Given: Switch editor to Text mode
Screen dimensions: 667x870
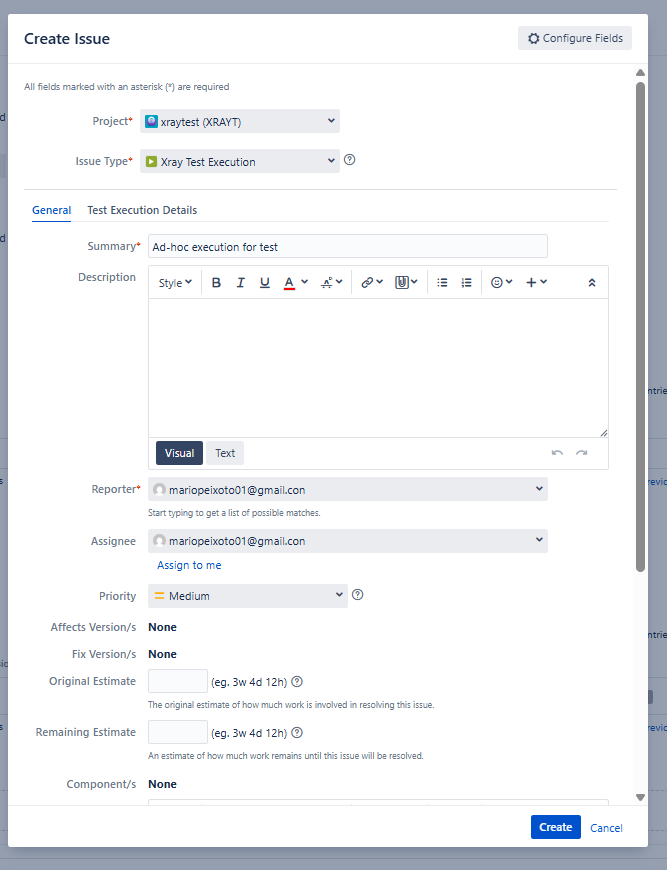Looking at the screenshot, I should coord(225,453).
